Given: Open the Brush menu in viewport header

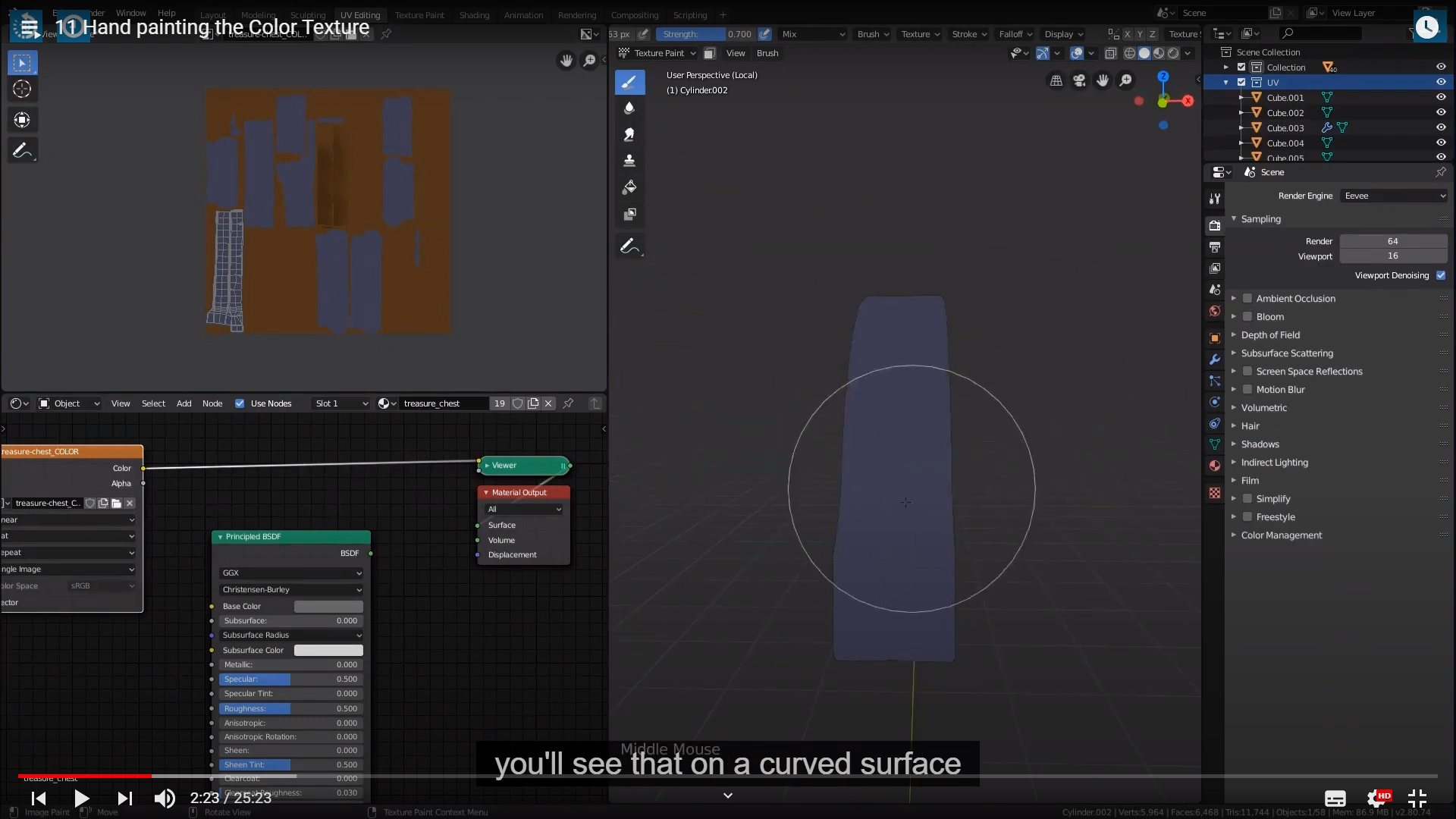Looking at the screenshot, I should tap(767, 53).
